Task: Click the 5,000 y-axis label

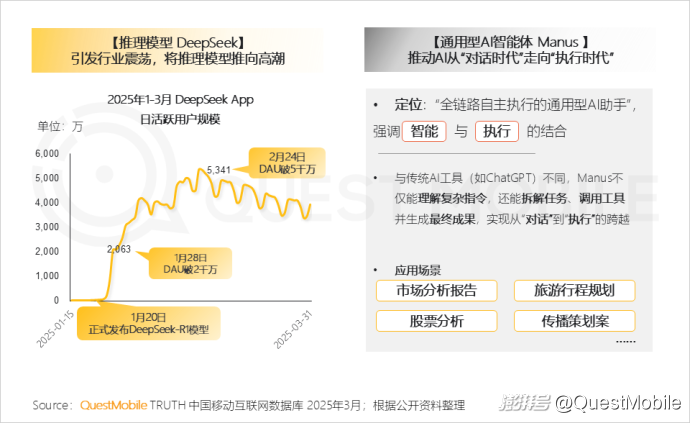Action: pos(47,178)
